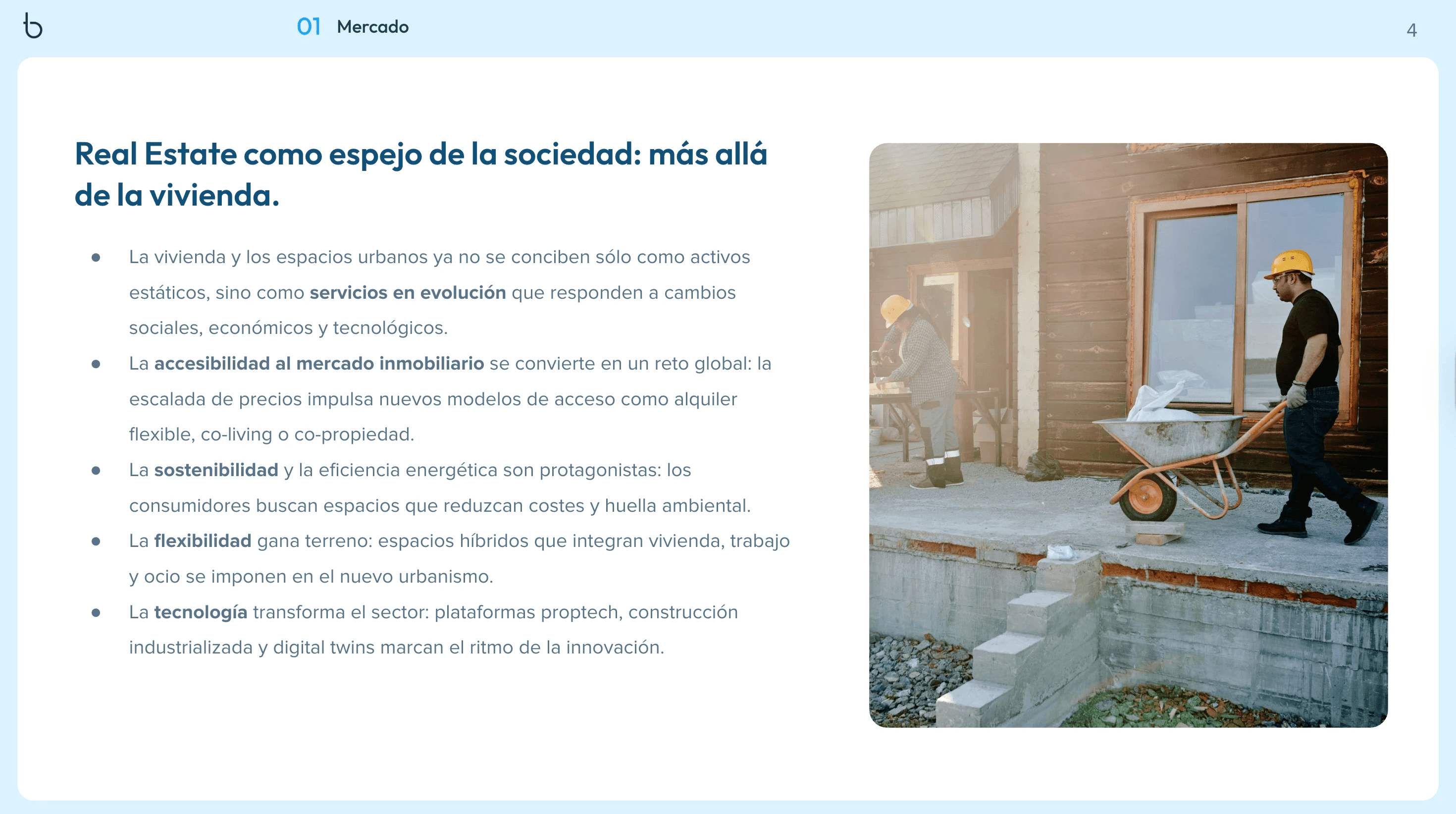Click the bullet before 'La flexibilidad'
This screenshot has height=814, width=1456.
pyautogui.click(x=96, y=542)
